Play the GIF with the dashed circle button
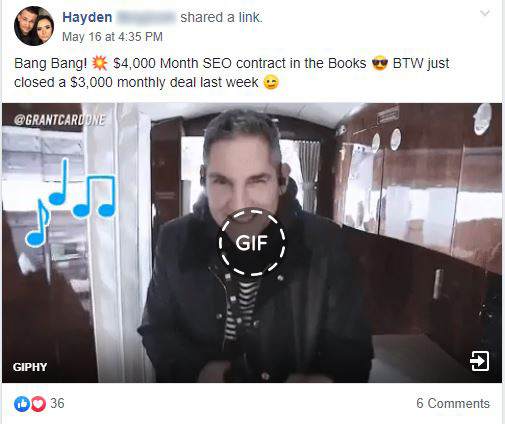Screen dimensions: 505x424 tap(252, 242)
